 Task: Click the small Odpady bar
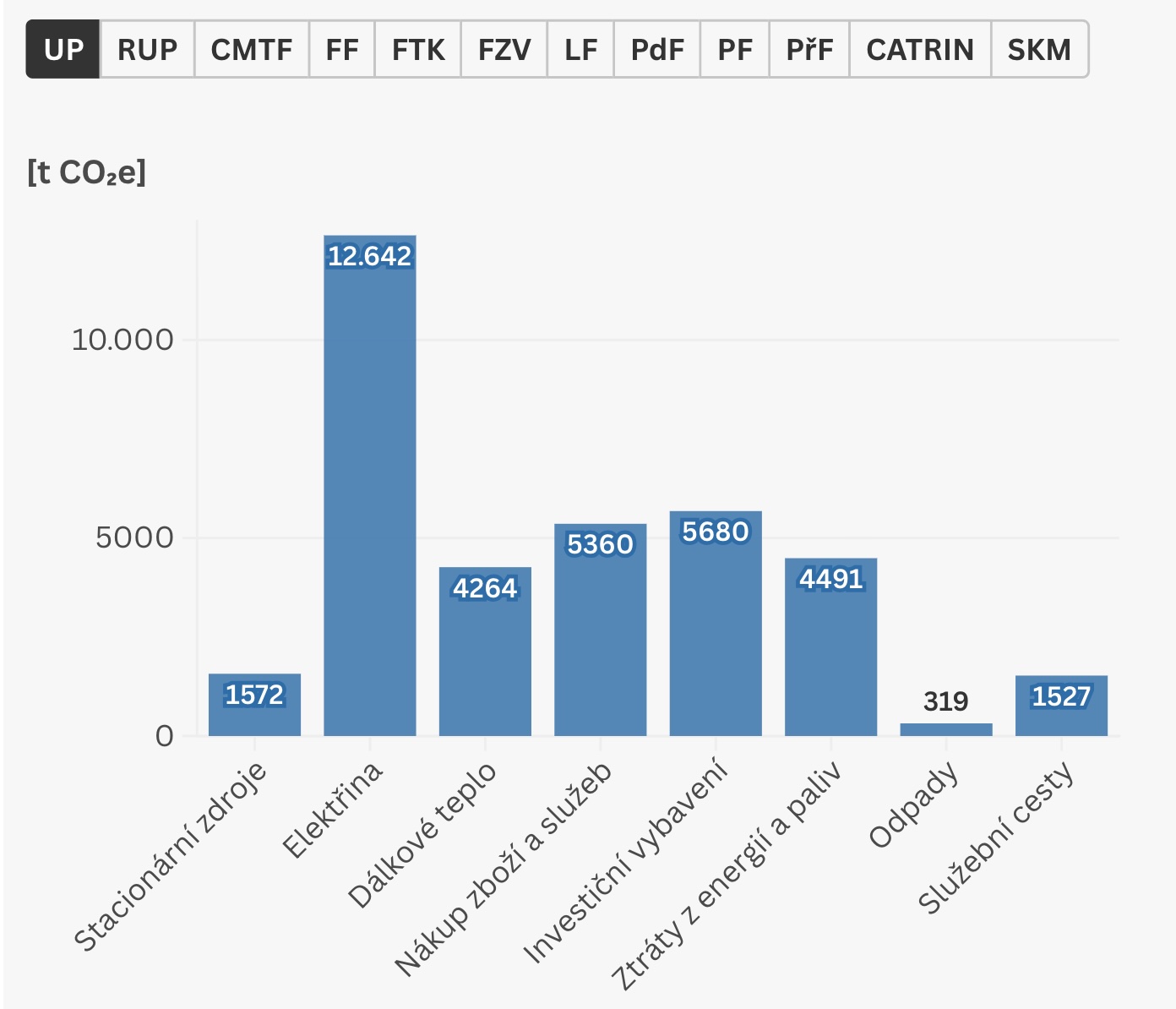[x=945, y=729]
